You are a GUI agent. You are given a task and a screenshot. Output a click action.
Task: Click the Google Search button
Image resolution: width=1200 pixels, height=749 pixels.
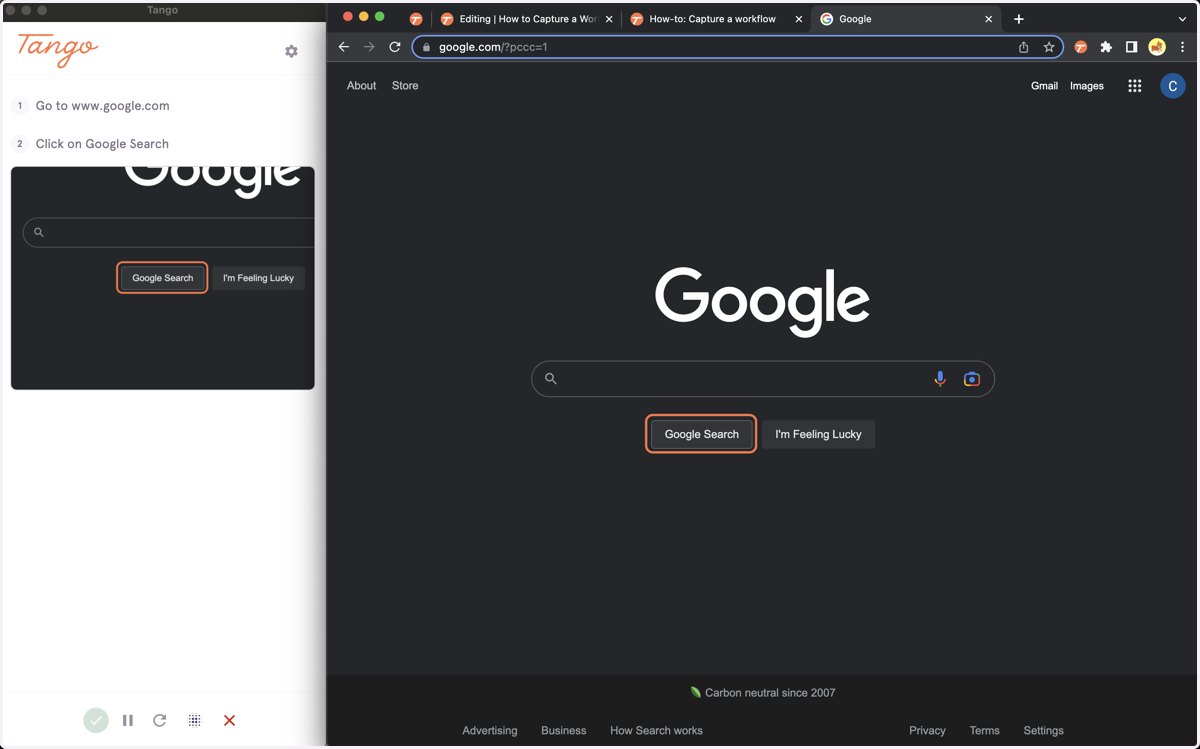(x=701, y=434)
